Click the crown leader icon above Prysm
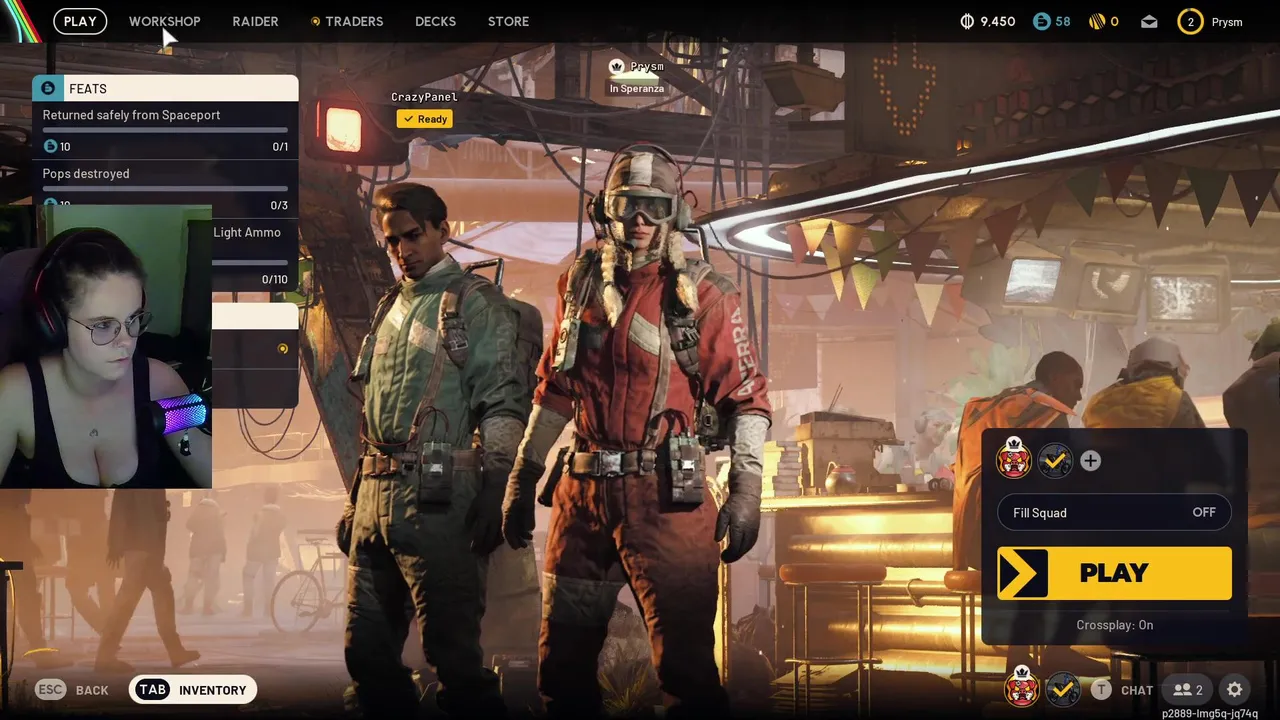The width and height of the screenshot is (1280, 720). click(x=617, y=66)
